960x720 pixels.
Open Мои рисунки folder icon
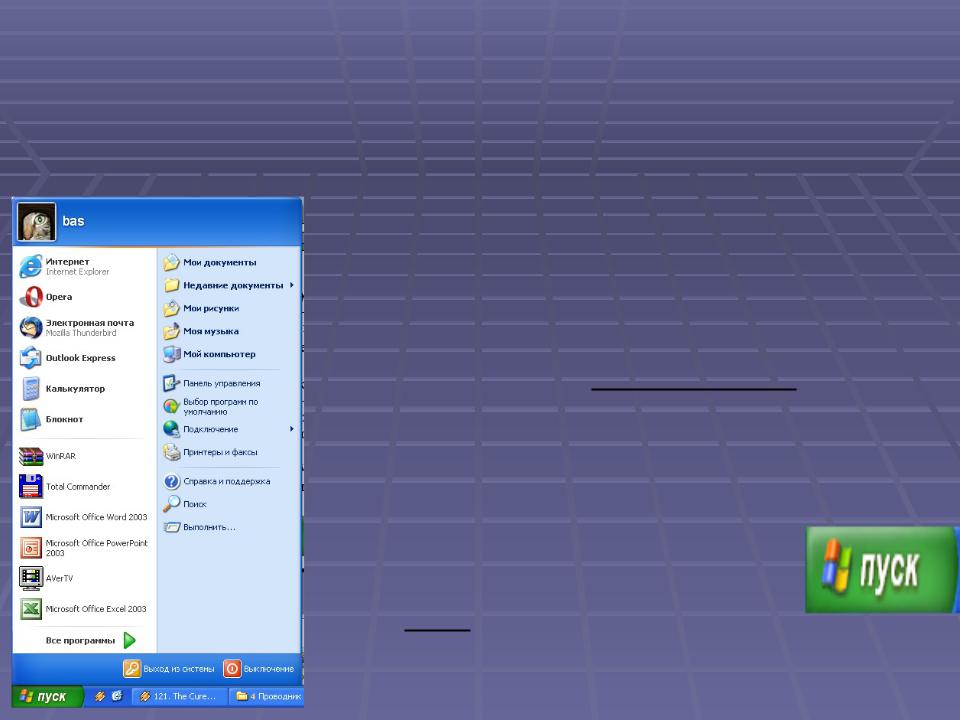coord(171,308)
